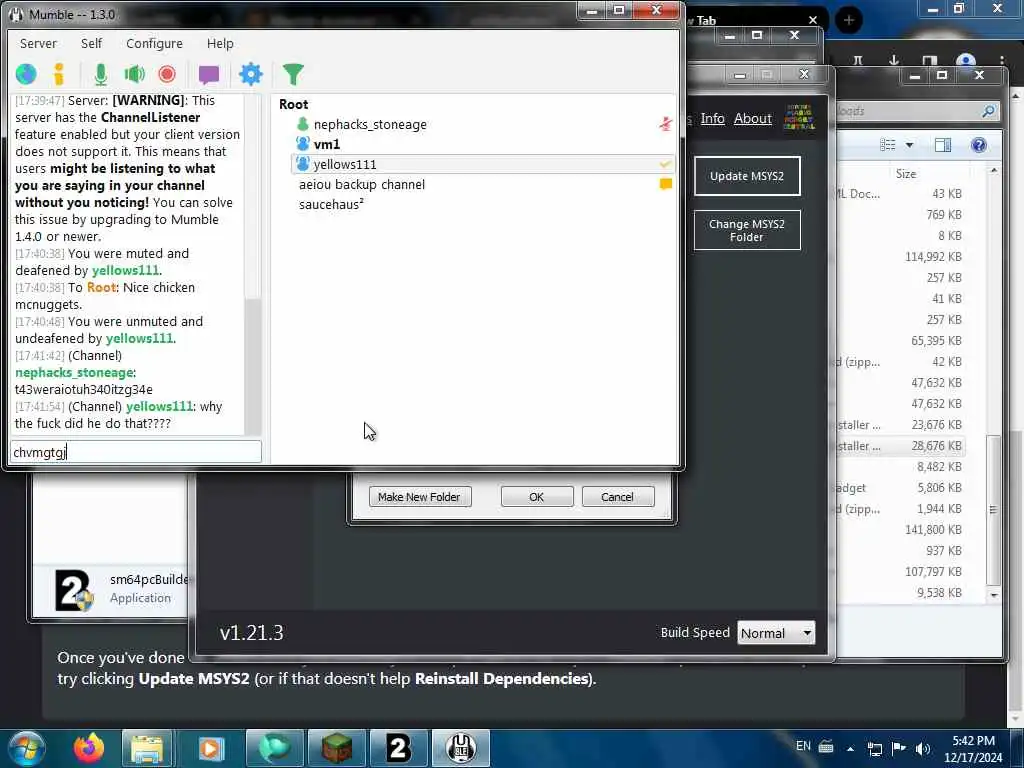Open the Explorer view options dropdown arrow
Image resolution: width=1024 pixels, height=768 pixels.
tap(909, 145)
